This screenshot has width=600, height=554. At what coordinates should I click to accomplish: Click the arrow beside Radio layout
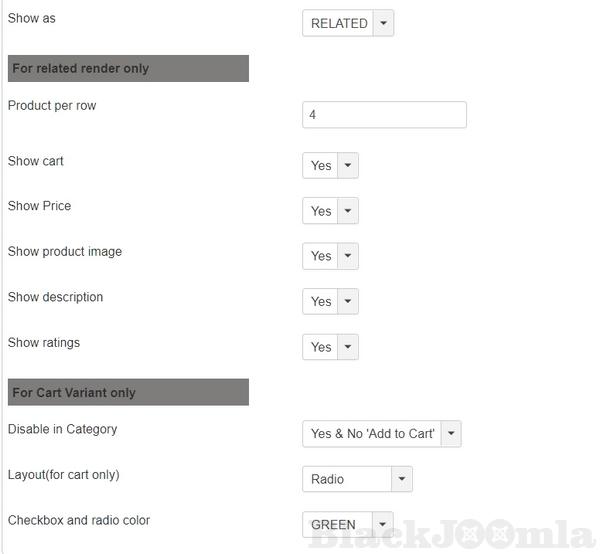(x=402, y=479)
